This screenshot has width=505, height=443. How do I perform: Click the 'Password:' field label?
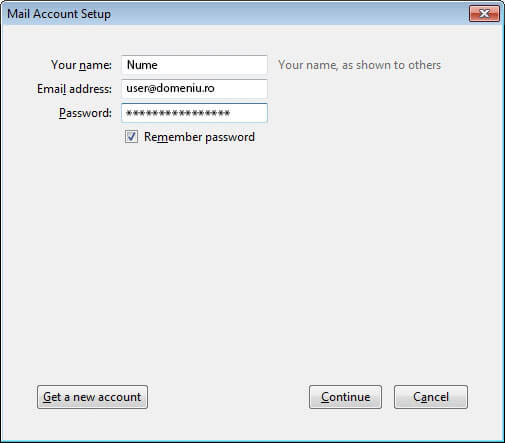[x=85, y=113]
